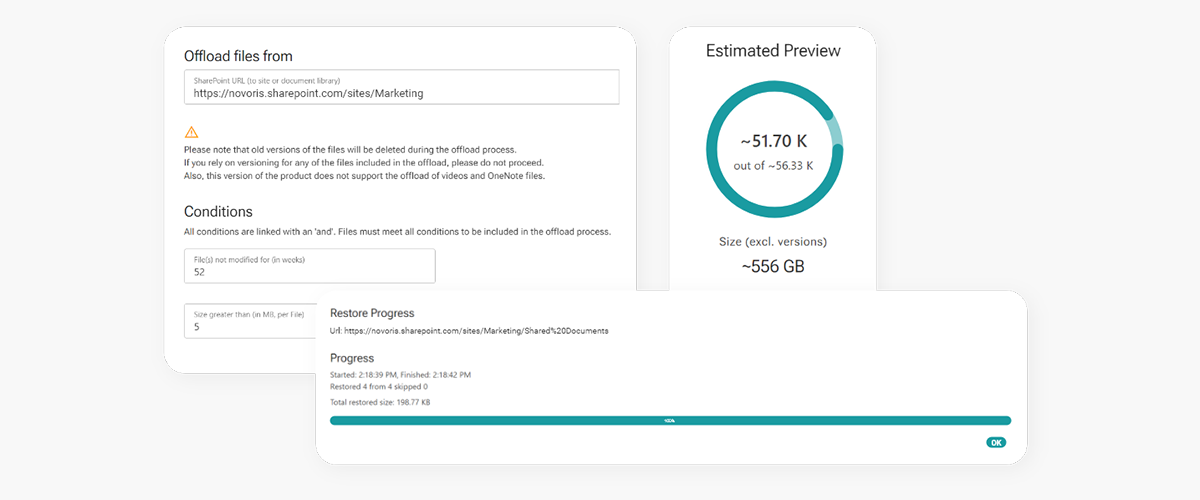Click the orange warning triangle icon
1200x500 pixels.
coord(192,132)
